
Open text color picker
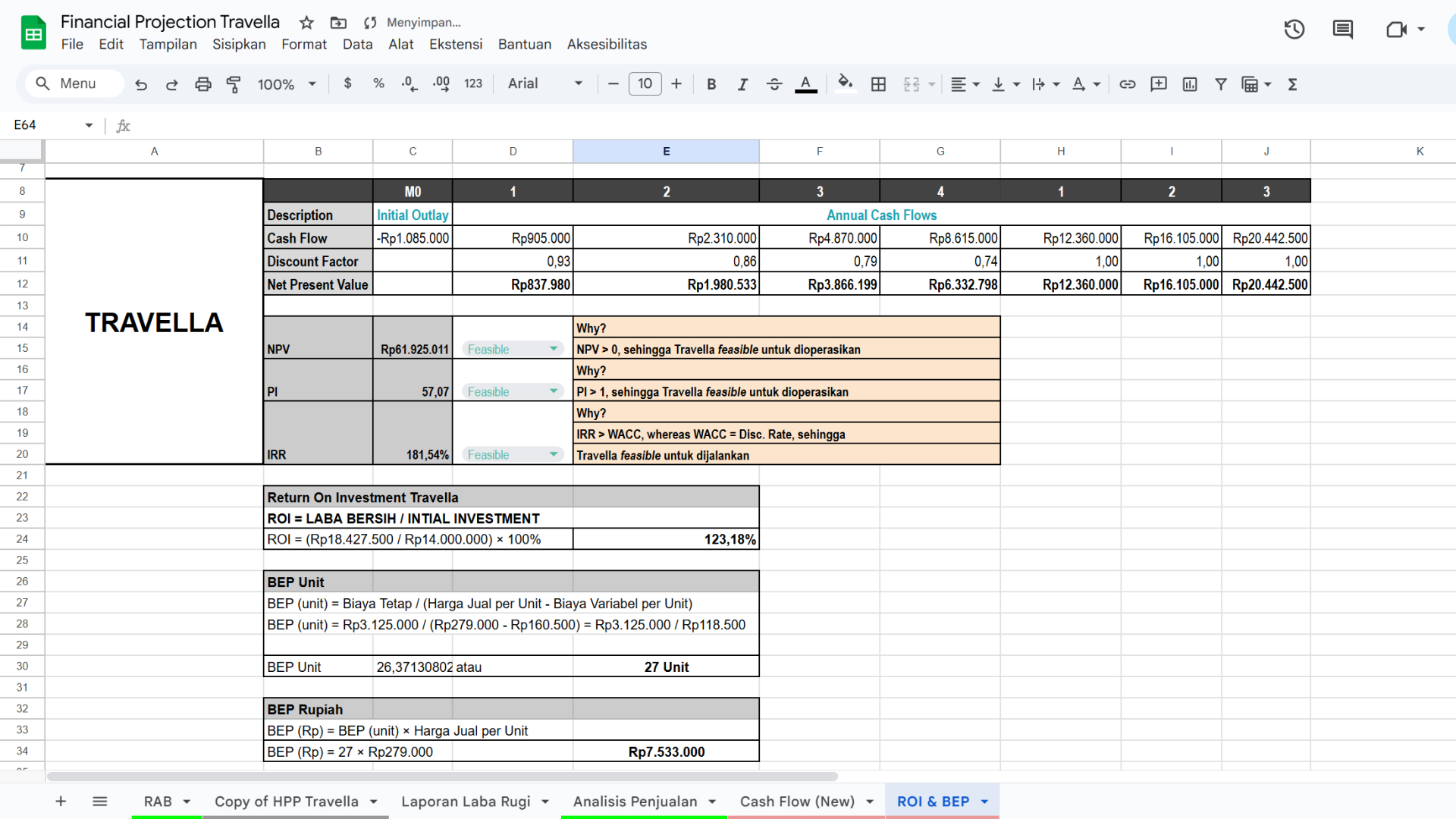pos(805,84)
